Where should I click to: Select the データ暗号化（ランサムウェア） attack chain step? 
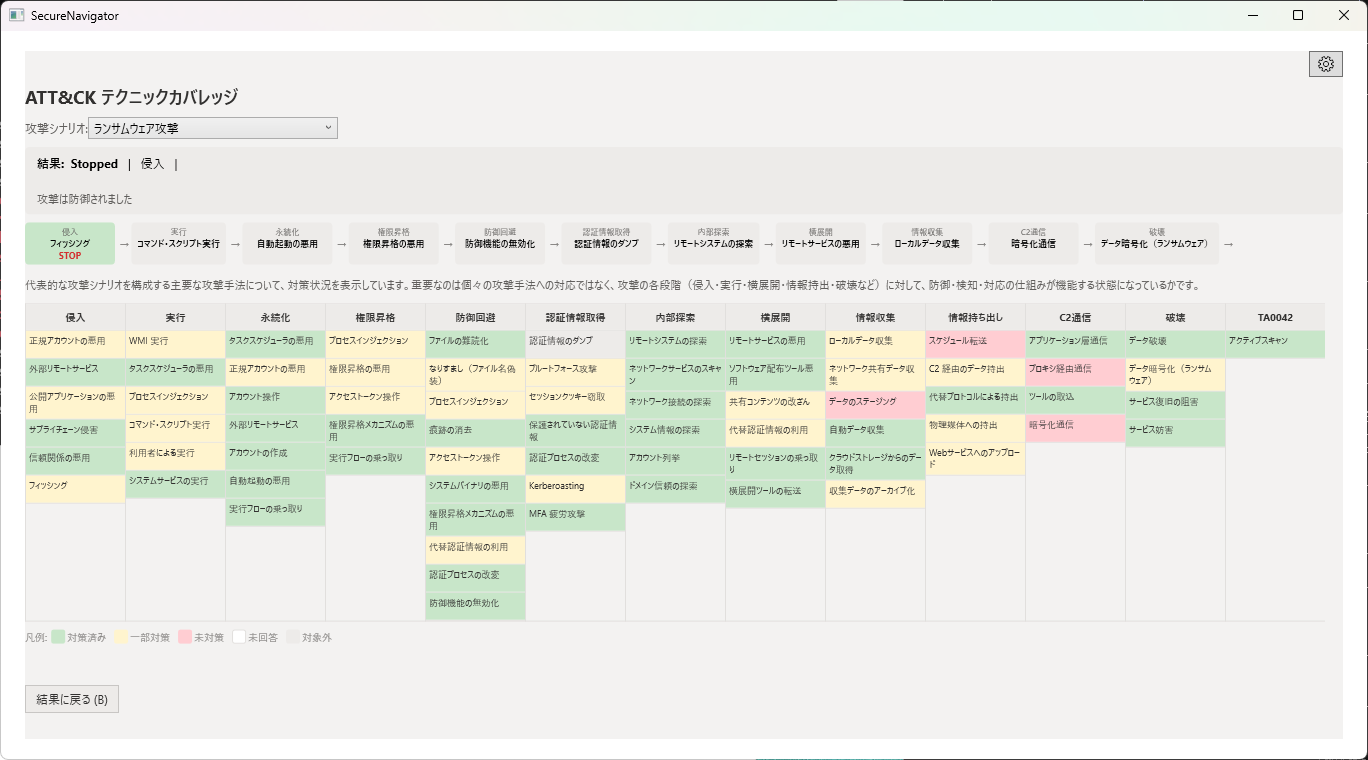pyautogui.click(x=1154, y=244)
